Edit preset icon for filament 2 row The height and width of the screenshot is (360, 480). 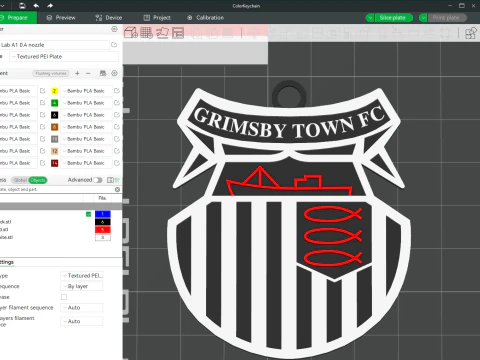[x=117, y=91]
